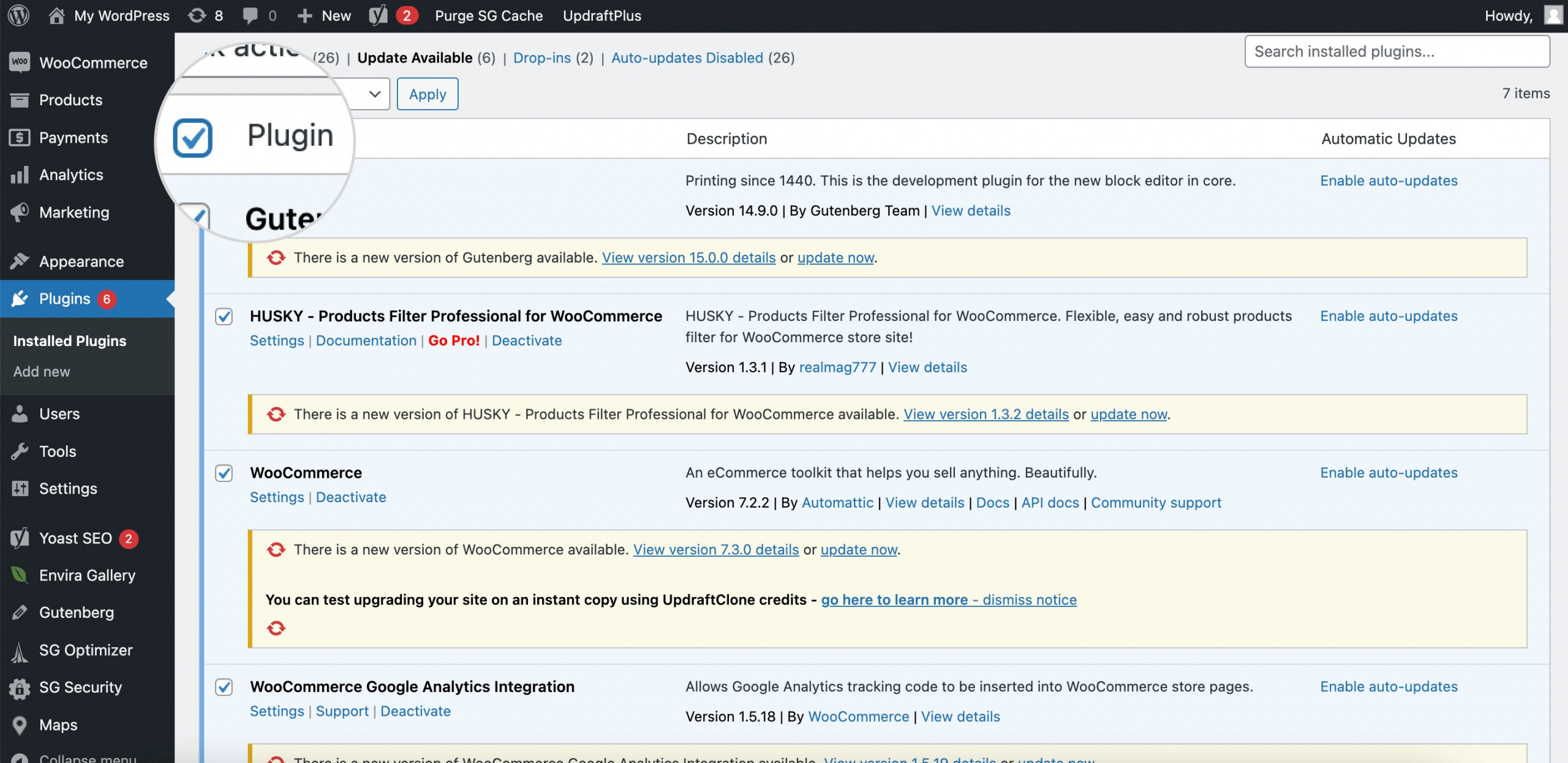
Task: Open HUSKY Documentation link
Action: [366, 340]
